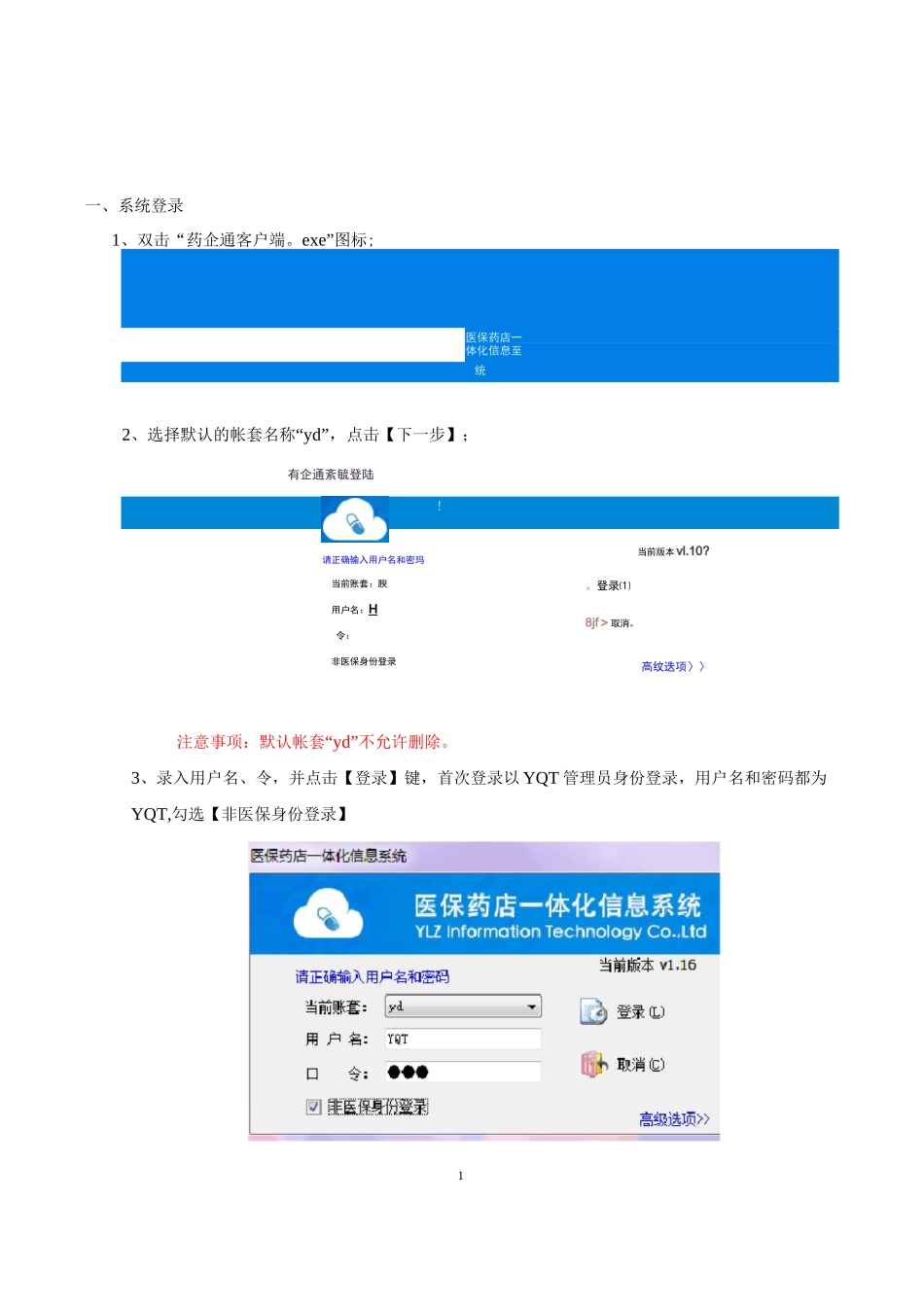Click the 取消(C) cancel button
Image resolution: width=924 pixels, height=1305 pixels.
point(622,1065)
